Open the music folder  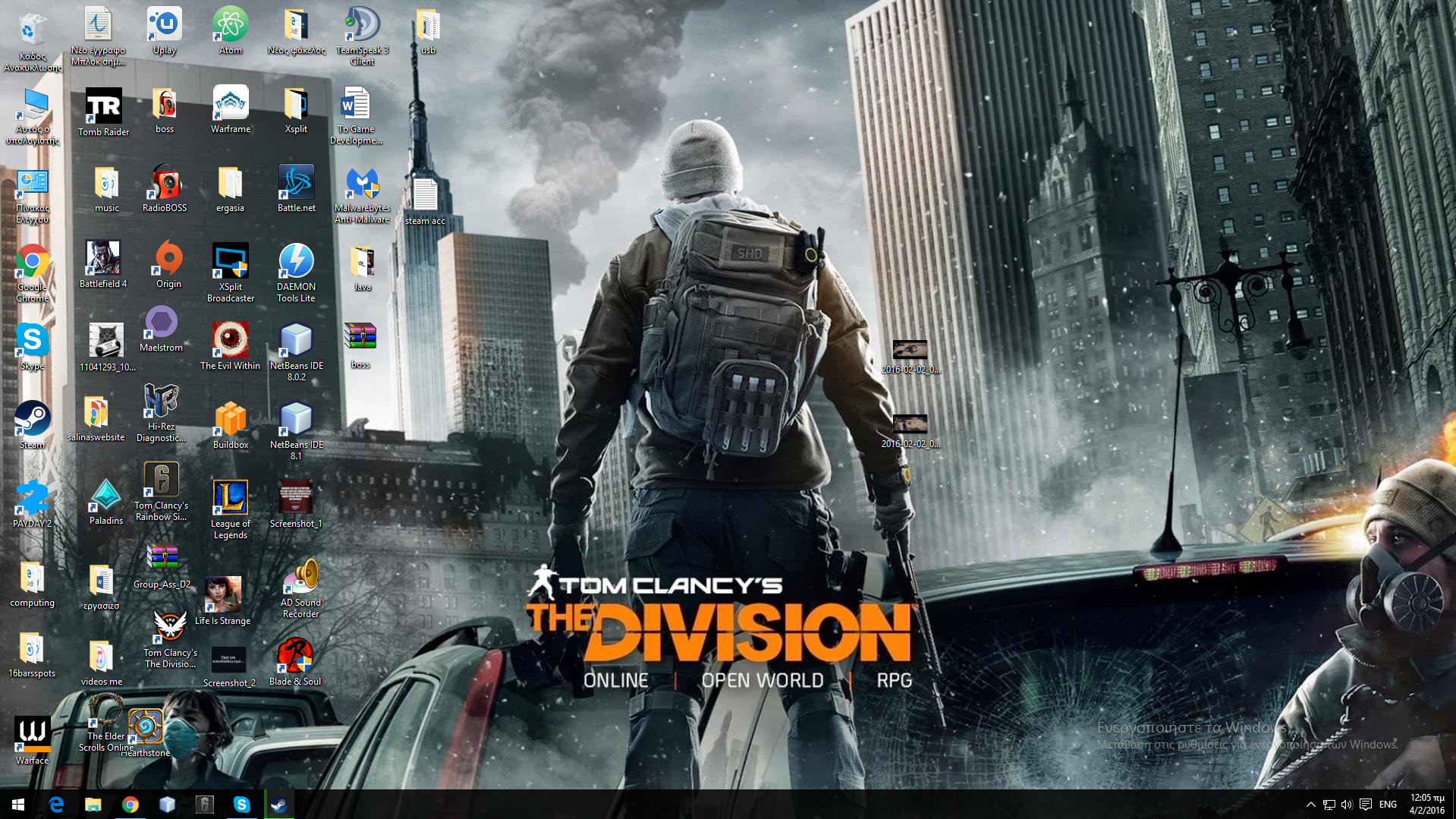point(106,189)
